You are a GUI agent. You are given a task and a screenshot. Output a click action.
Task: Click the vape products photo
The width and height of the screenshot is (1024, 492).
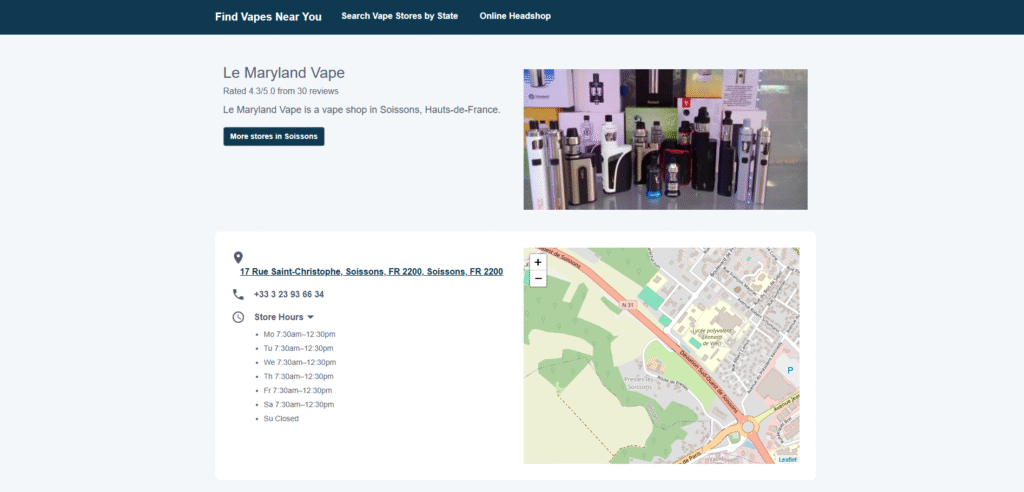pos(665,139)
